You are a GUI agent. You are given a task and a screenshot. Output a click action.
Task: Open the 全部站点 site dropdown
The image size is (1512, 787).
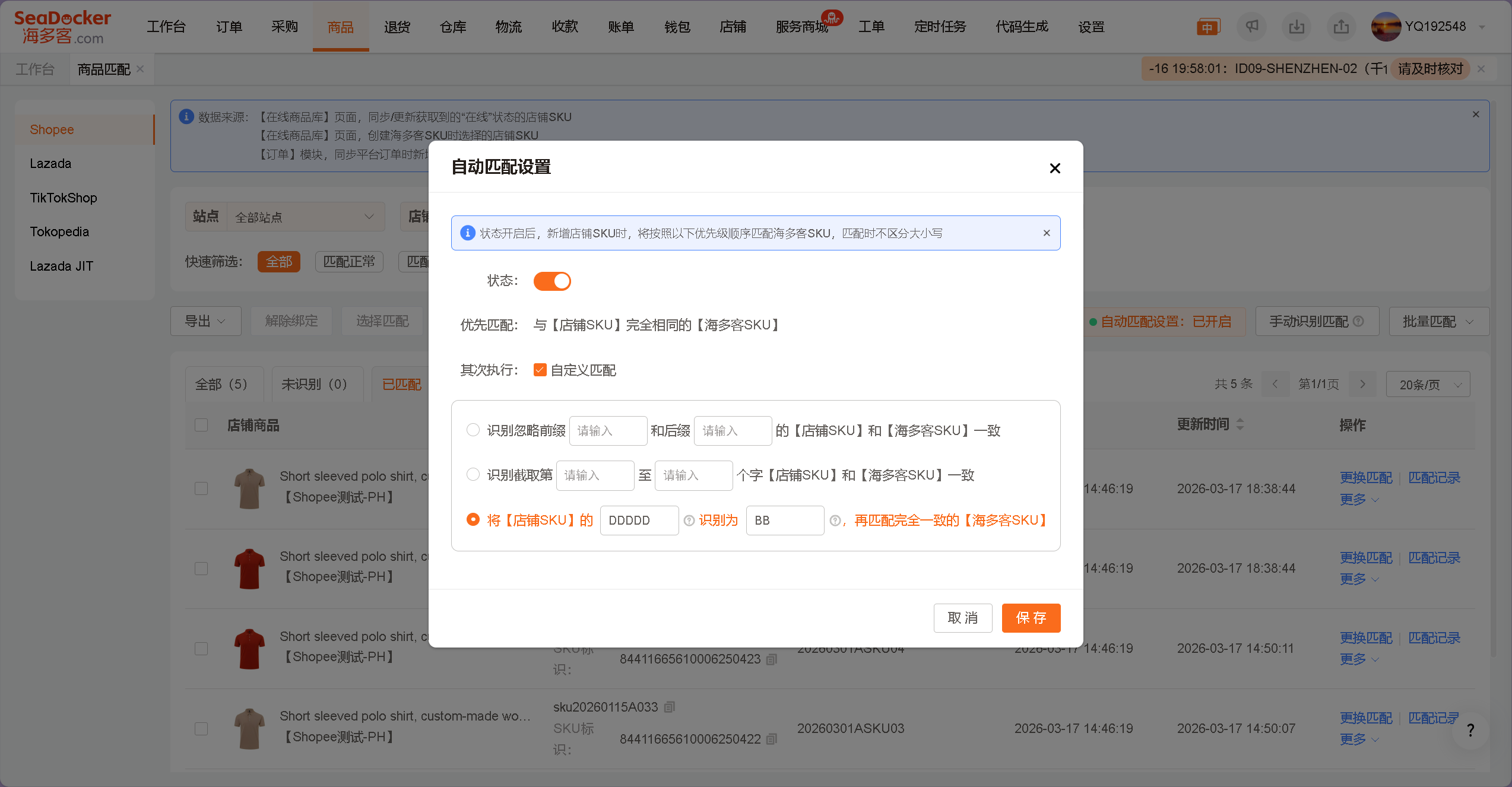point(305,217)
